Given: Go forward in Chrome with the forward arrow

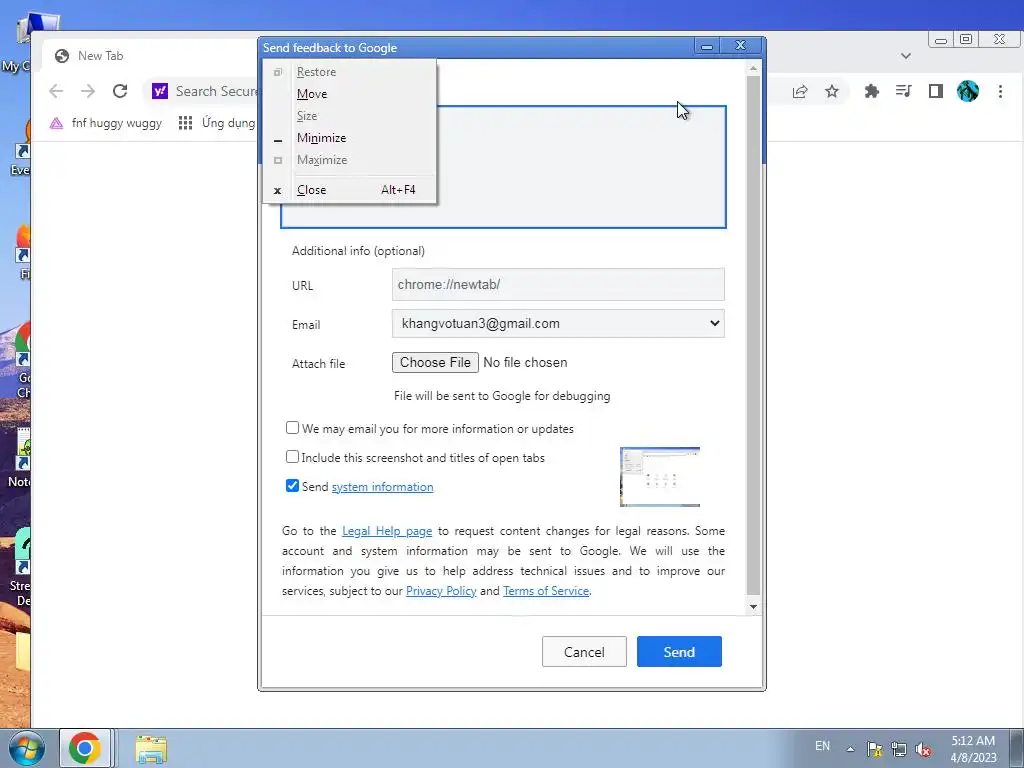Looking at the screenshot, I should point(88,91).
